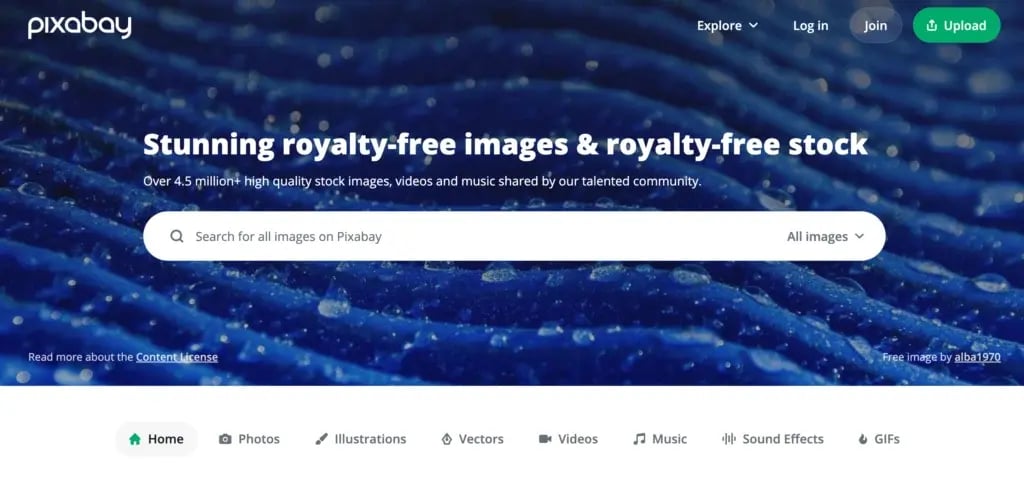
Task: Click the flame icon beside GIFs
Action: point(863,439)
